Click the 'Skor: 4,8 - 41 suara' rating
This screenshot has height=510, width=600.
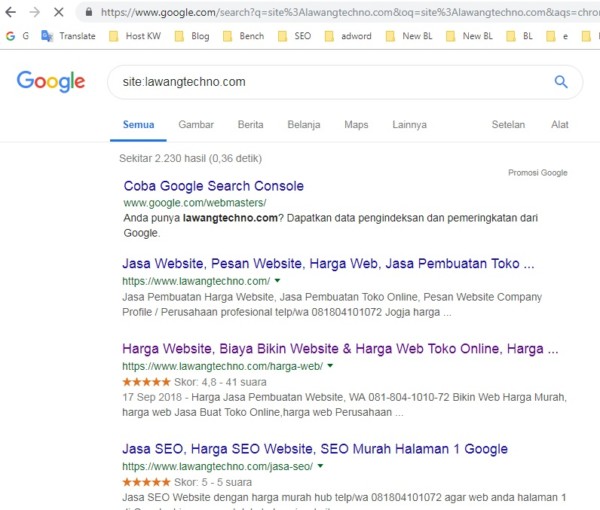pos(220,382)
